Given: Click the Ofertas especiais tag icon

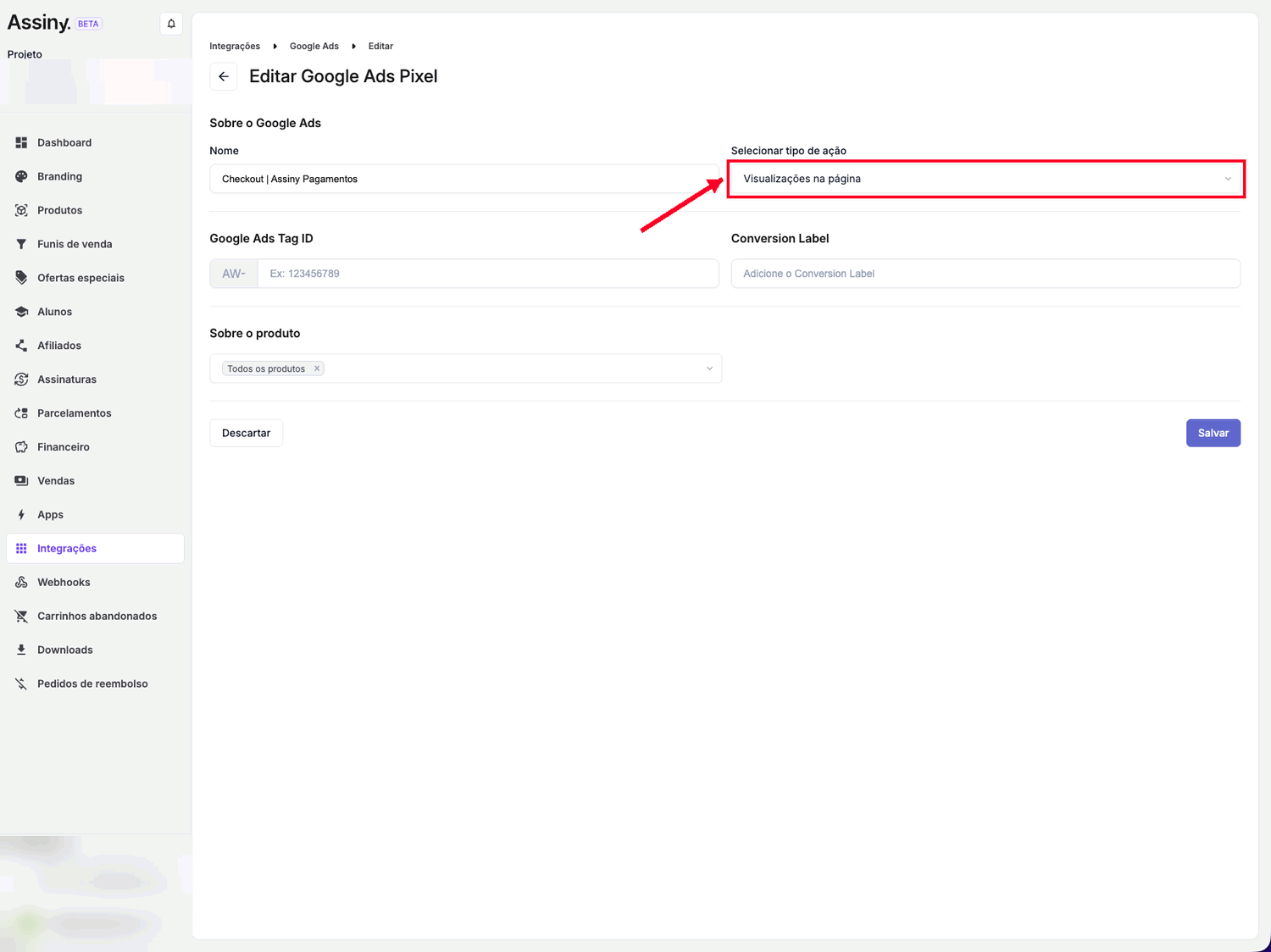Looking at the screenshot, I should coord(21,278).
